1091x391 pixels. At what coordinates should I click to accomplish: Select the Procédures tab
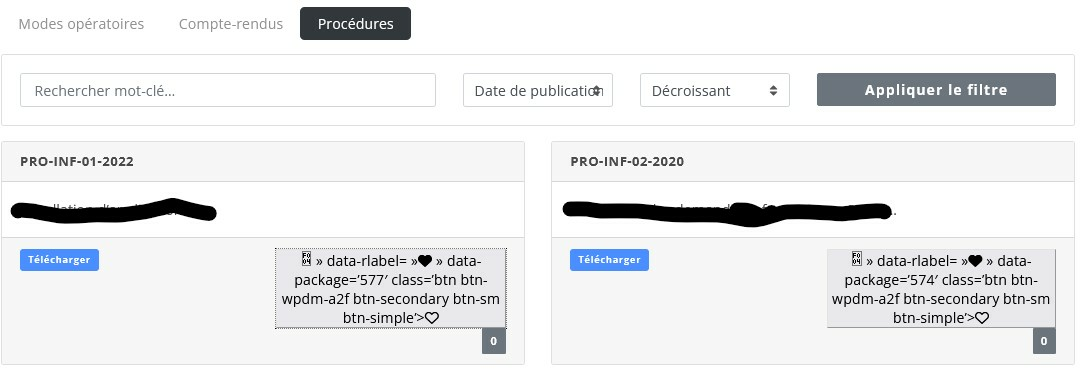(x=356, y=24)
